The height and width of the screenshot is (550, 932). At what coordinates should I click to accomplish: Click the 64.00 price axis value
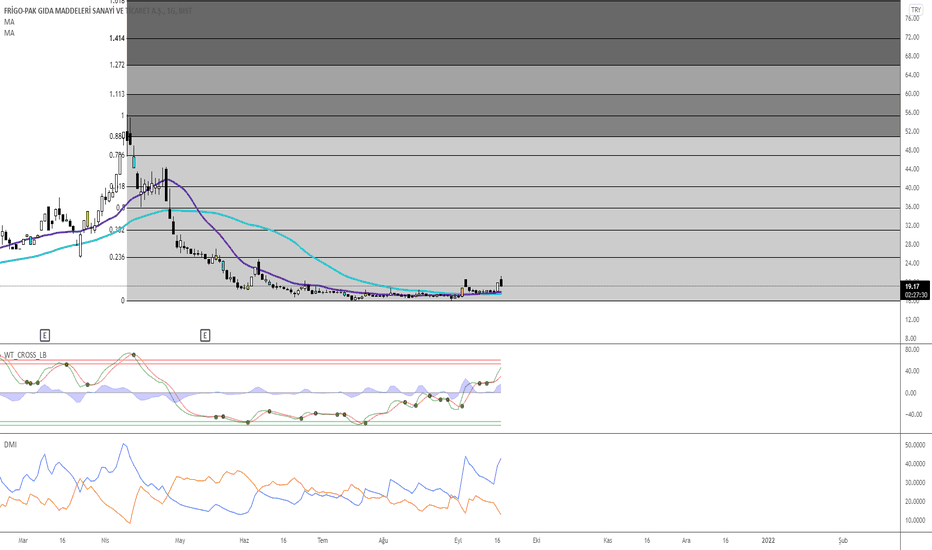(x=912, y=75)
